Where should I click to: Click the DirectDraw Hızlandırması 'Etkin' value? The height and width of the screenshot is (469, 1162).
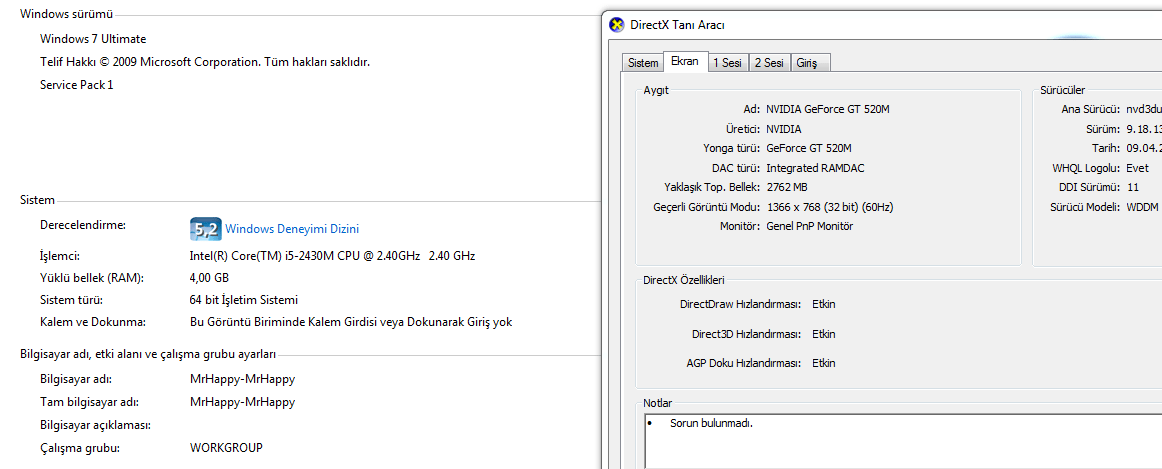tap(823, 305)
